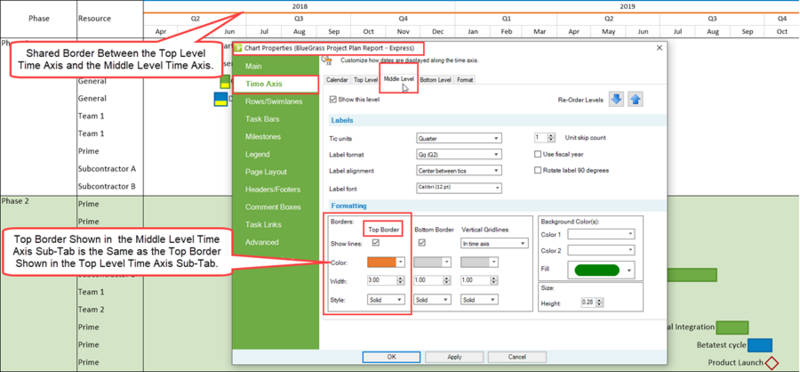Image resolution: width=800 pixels, height=372 pixels.
Task: Open the Top Border Style dropdown
Action: pos(386,300)
